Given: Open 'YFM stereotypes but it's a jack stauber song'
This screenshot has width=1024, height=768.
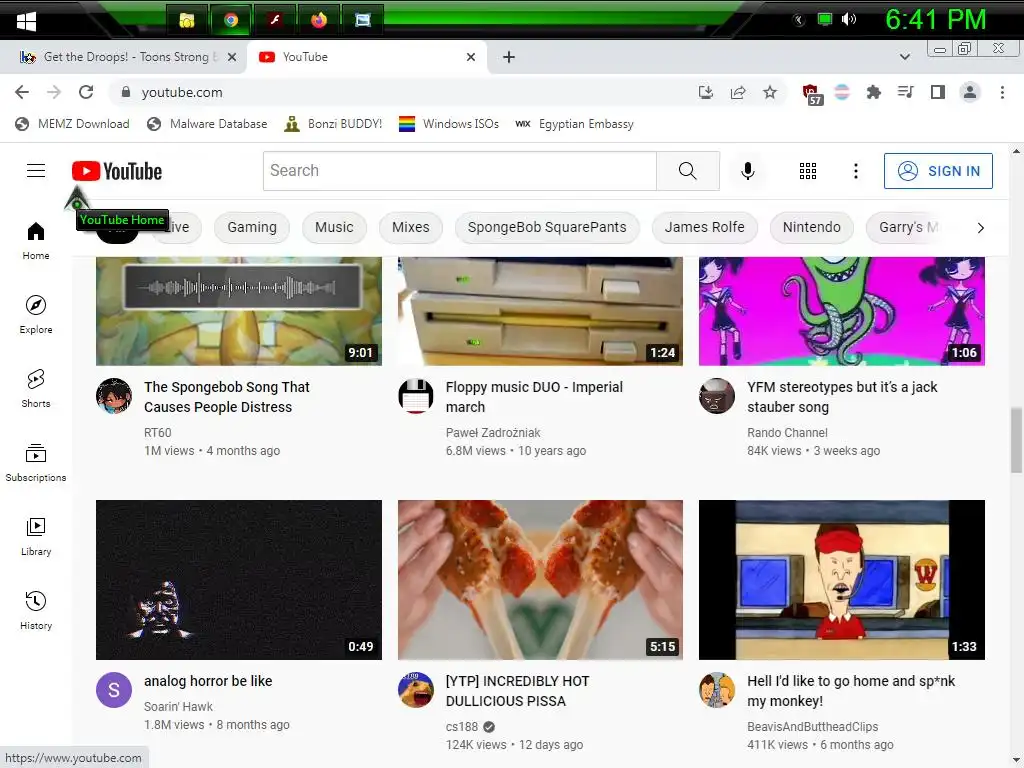Looking at the screenshot, I should click(842, 397).
